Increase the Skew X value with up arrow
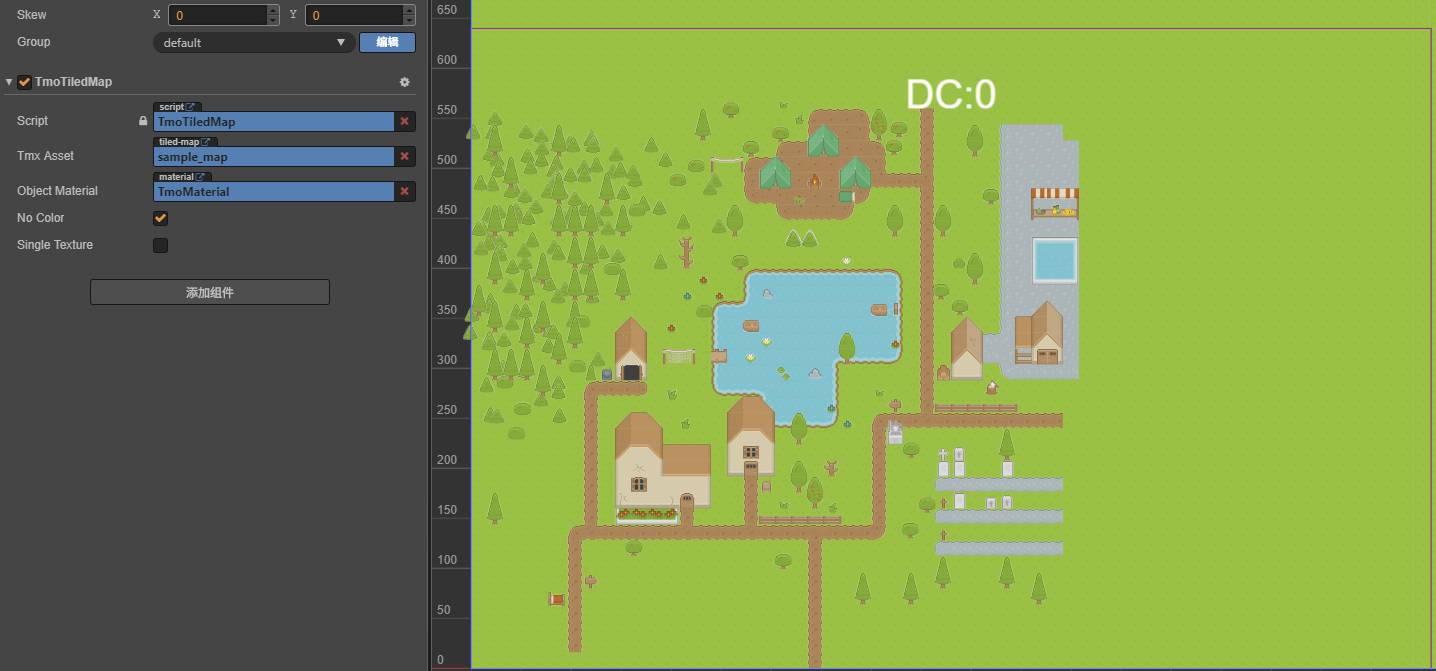Image resolution: width=1436 pixels, height=671 pixels. coord(273,10)
